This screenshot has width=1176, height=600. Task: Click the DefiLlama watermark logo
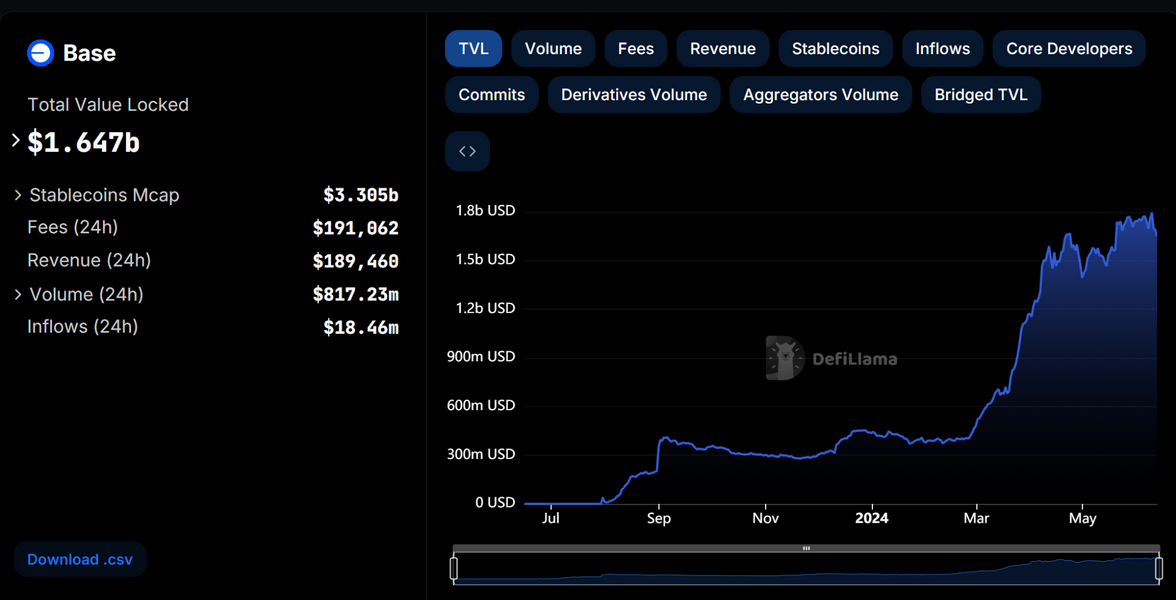pos(785,358)
